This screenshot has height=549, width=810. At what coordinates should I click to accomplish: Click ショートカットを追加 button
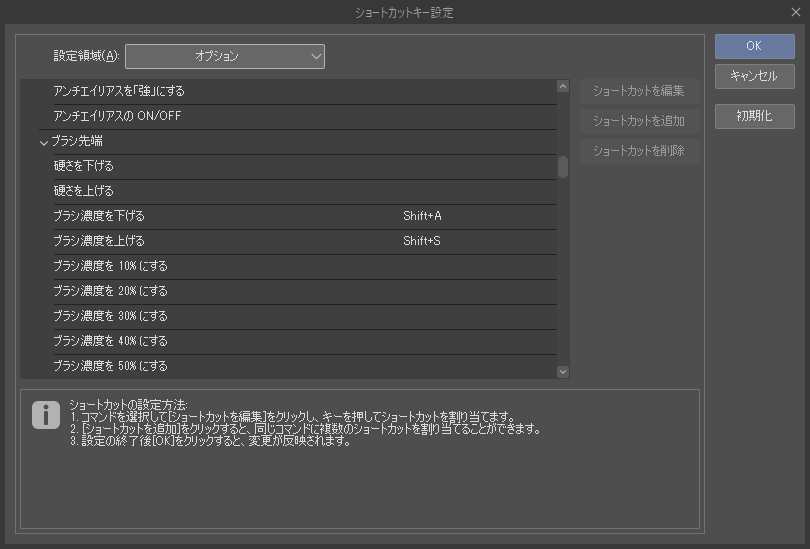pyautogui.click(x=639, y=121)
